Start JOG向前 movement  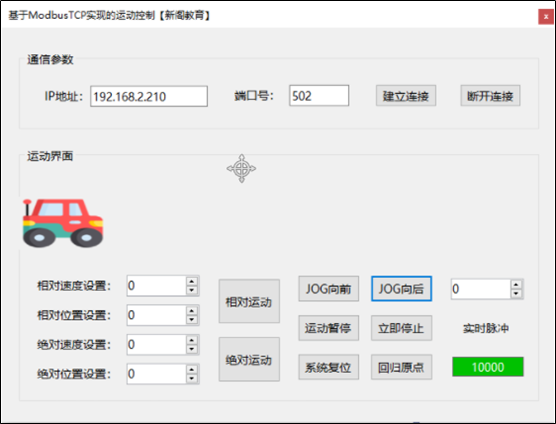coord(328,289)
